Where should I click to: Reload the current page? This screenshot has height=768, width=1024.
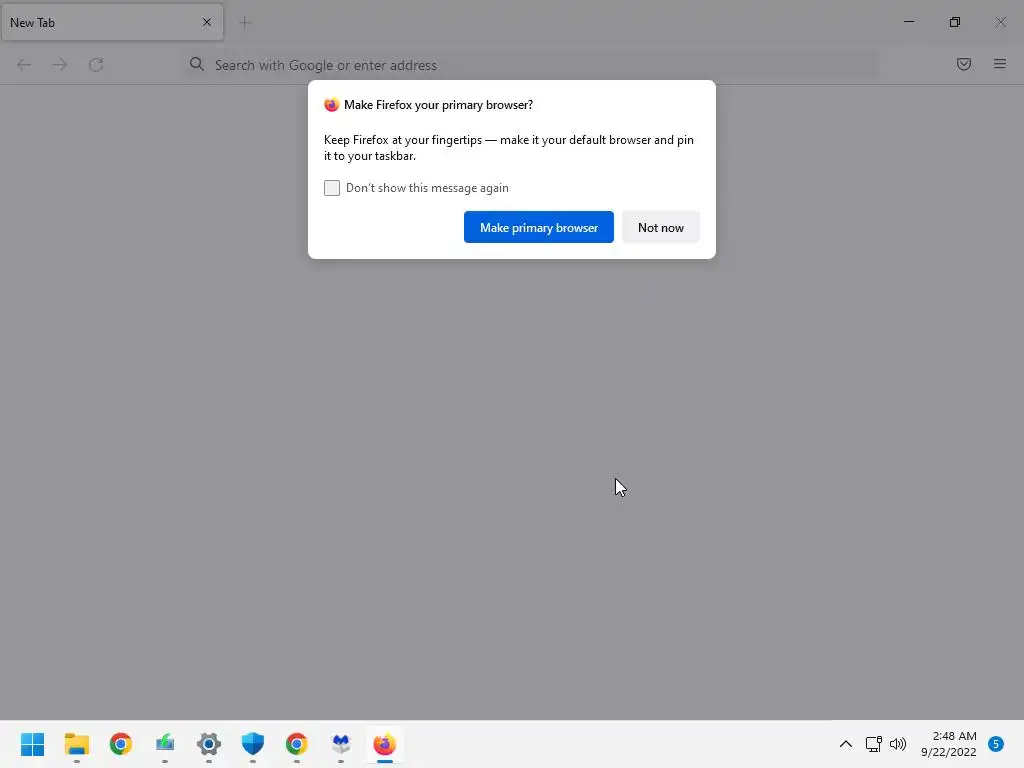tap(96, 65)
